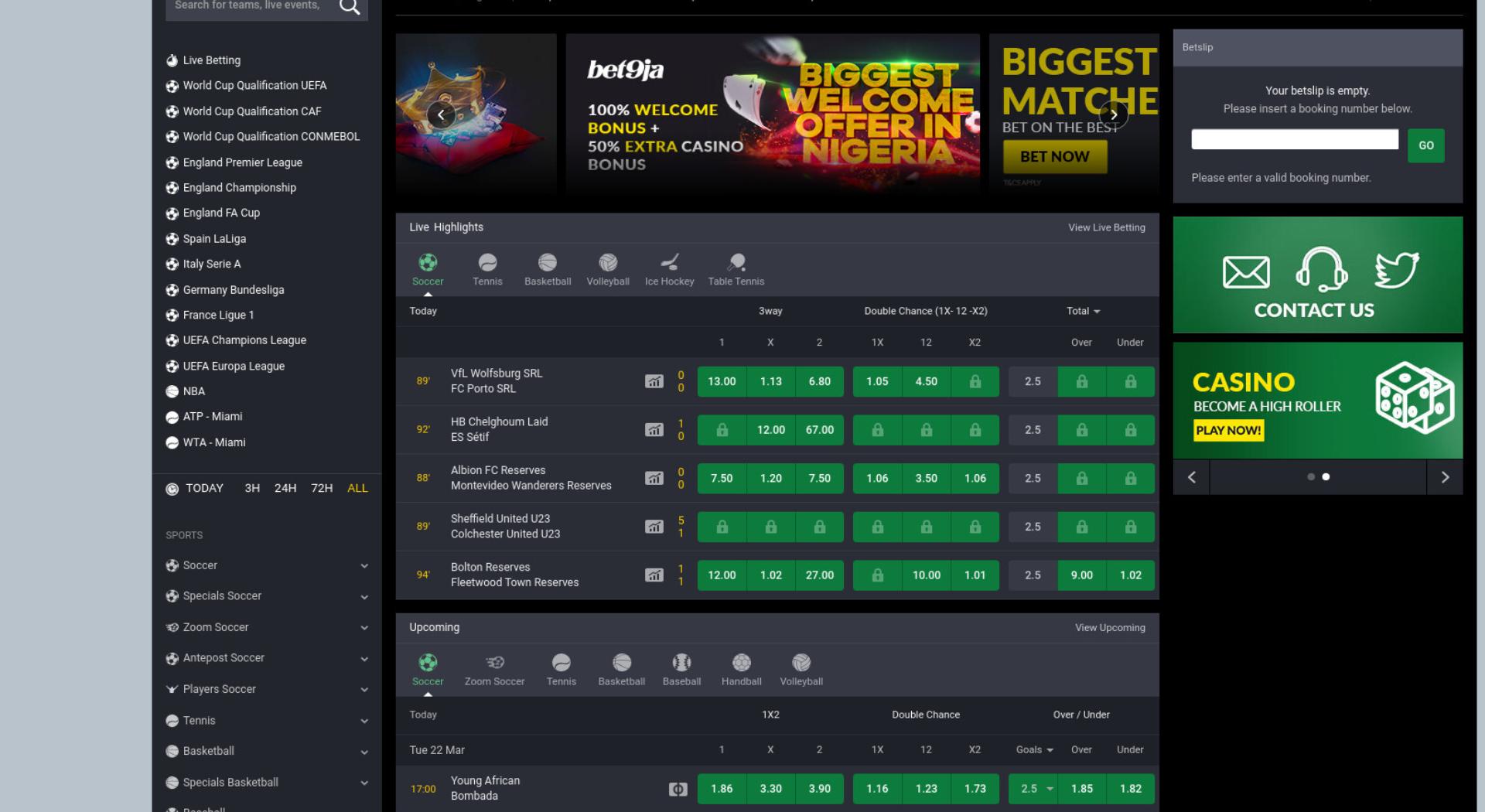Go to previous banner with left carousel arrow
The image size is (1485, 812).
point(441,115)
